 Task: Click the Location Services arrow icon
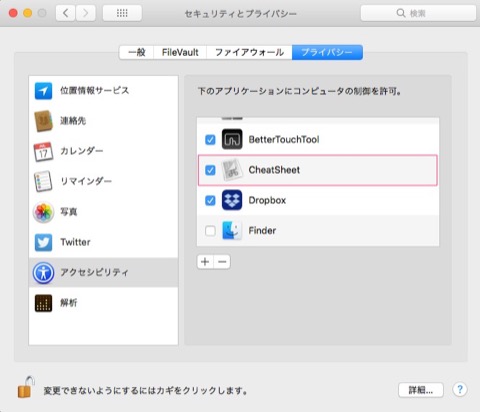point(43,91)
